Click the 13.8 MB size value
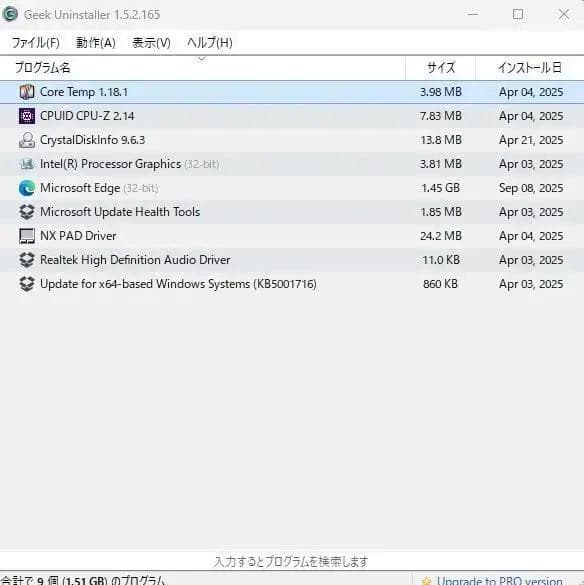This screenshot has width=584, height=585. coord(441,140)
